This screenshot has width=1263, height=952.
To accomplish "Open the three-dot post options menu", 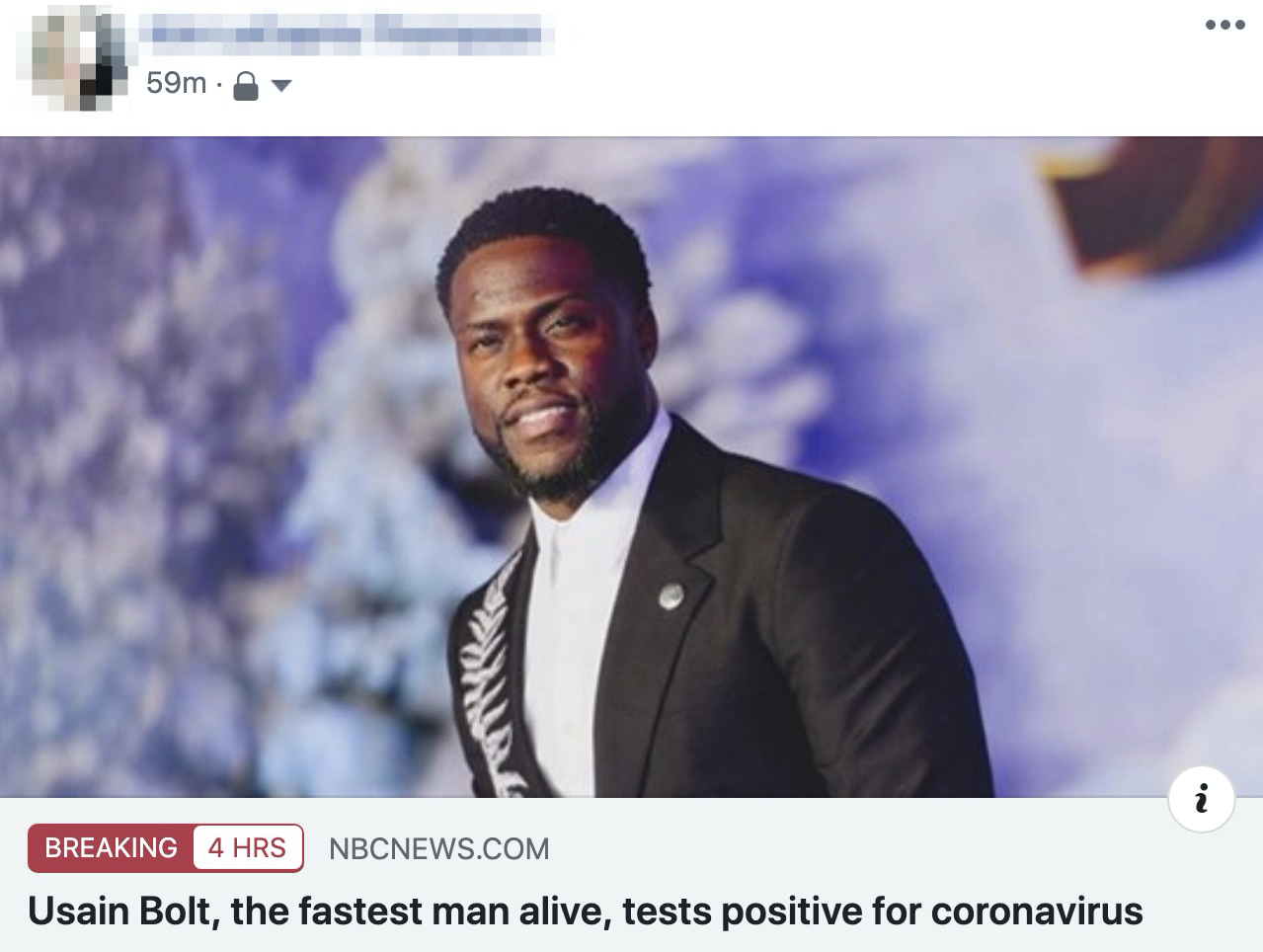I will point(1224,25).
